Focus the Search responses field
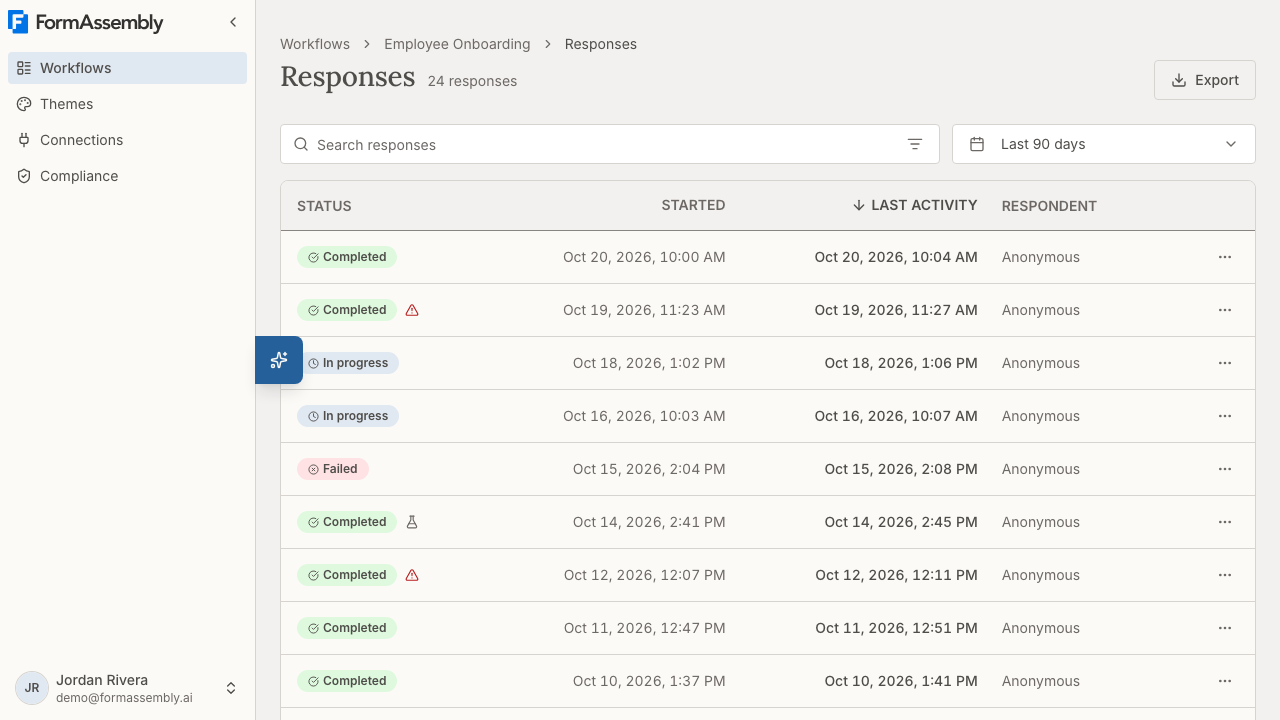 coord(610,144)
